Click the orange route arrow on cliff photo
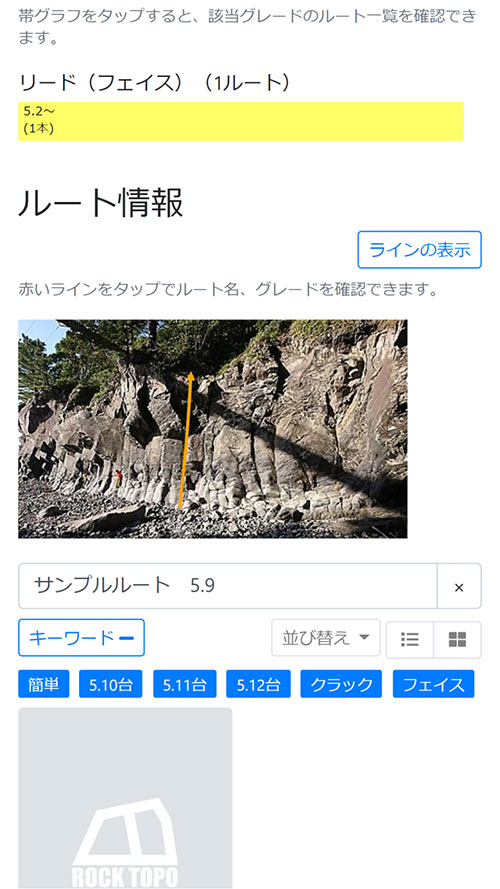This screenshot has height=889, width=500. click(x=186, y=439)
